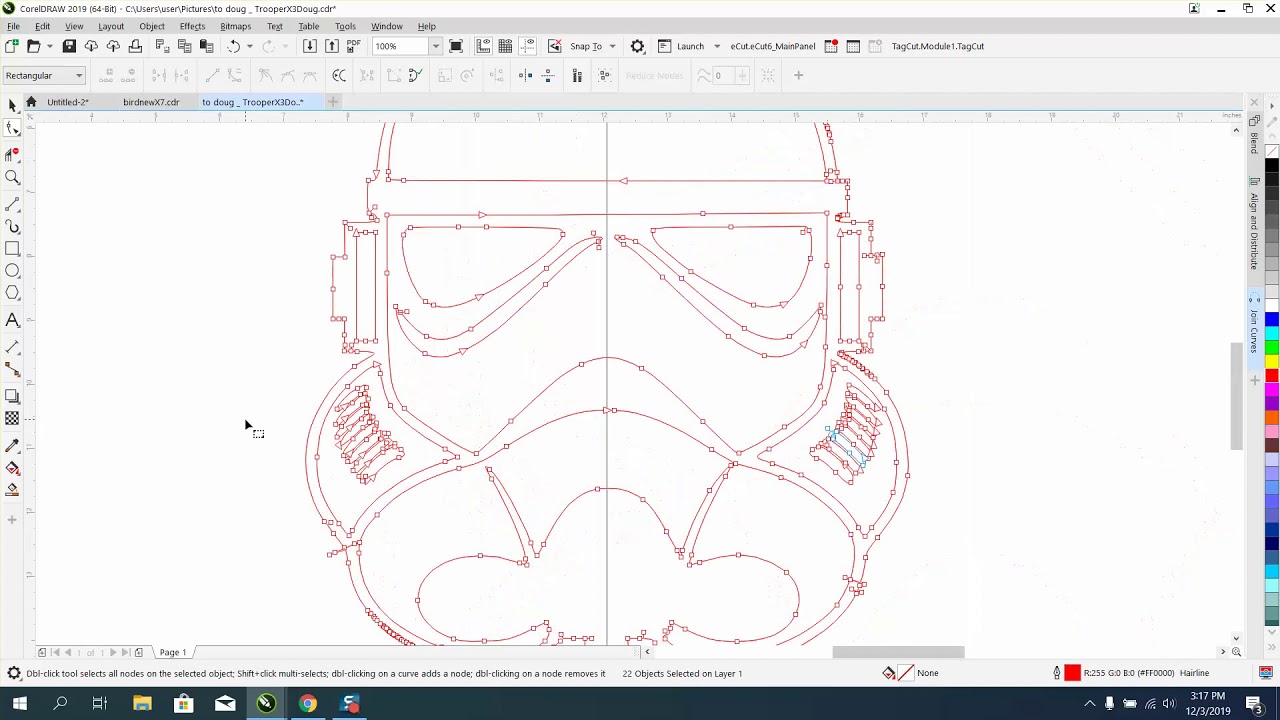The height and width of the screenshot is (720, 1280).
Task: Click the red outline color swatch in status bar
Action: tap(1072, 673)
